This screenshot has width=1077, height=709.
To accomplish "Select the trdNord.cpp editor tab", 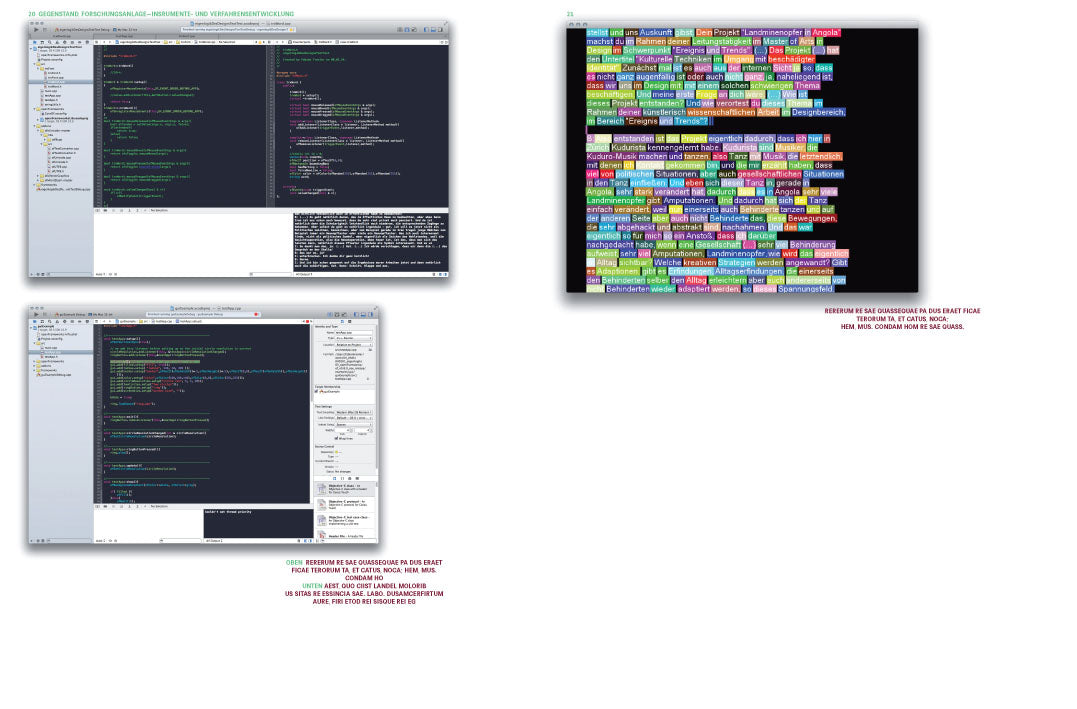I will 186,36.
